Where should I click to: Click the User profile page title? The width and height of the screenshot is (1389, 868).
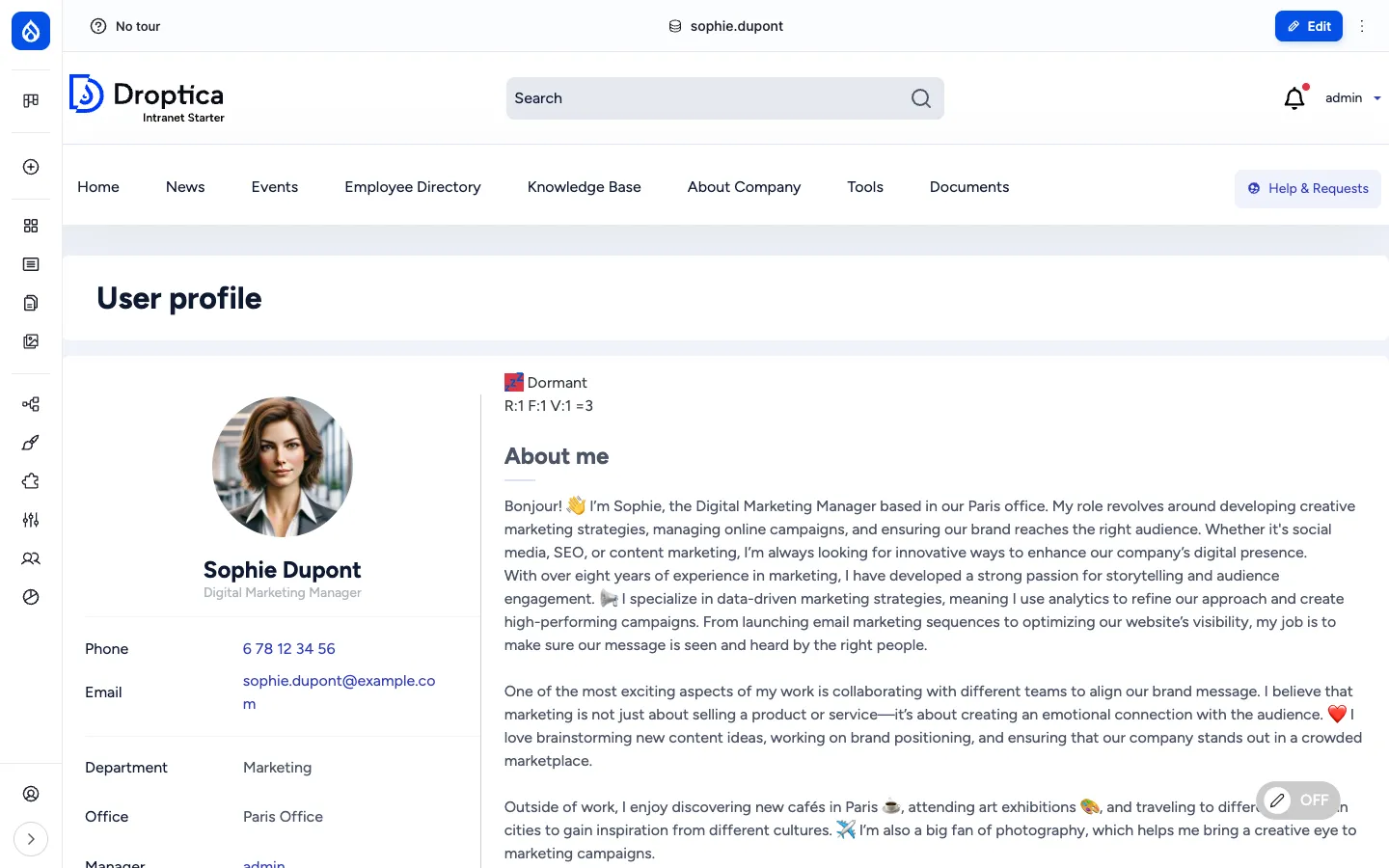[x=179, y=298]
